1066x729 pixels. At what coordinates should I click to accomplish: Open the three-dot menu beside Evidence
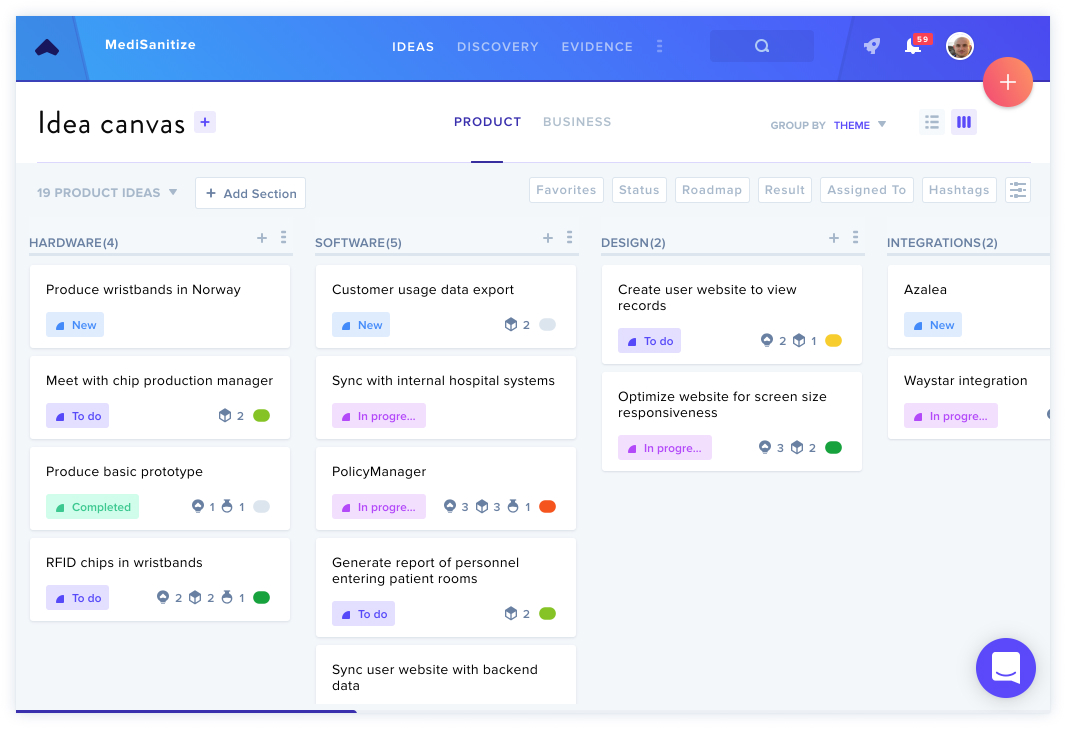659,46
